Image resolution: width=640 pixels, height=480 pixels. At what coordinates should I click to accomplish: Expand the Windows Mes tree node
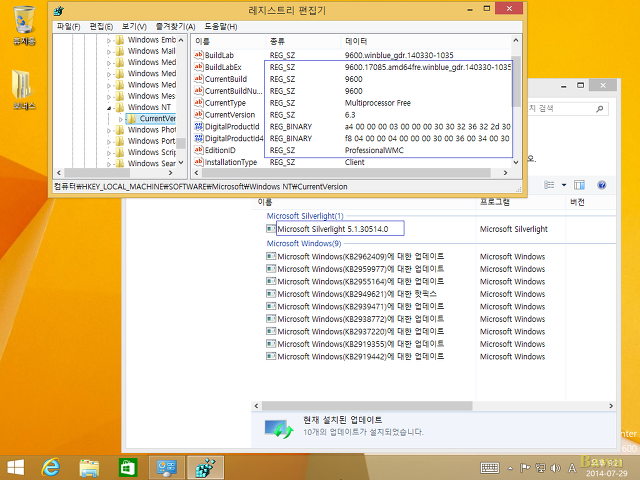click(109, 97)
